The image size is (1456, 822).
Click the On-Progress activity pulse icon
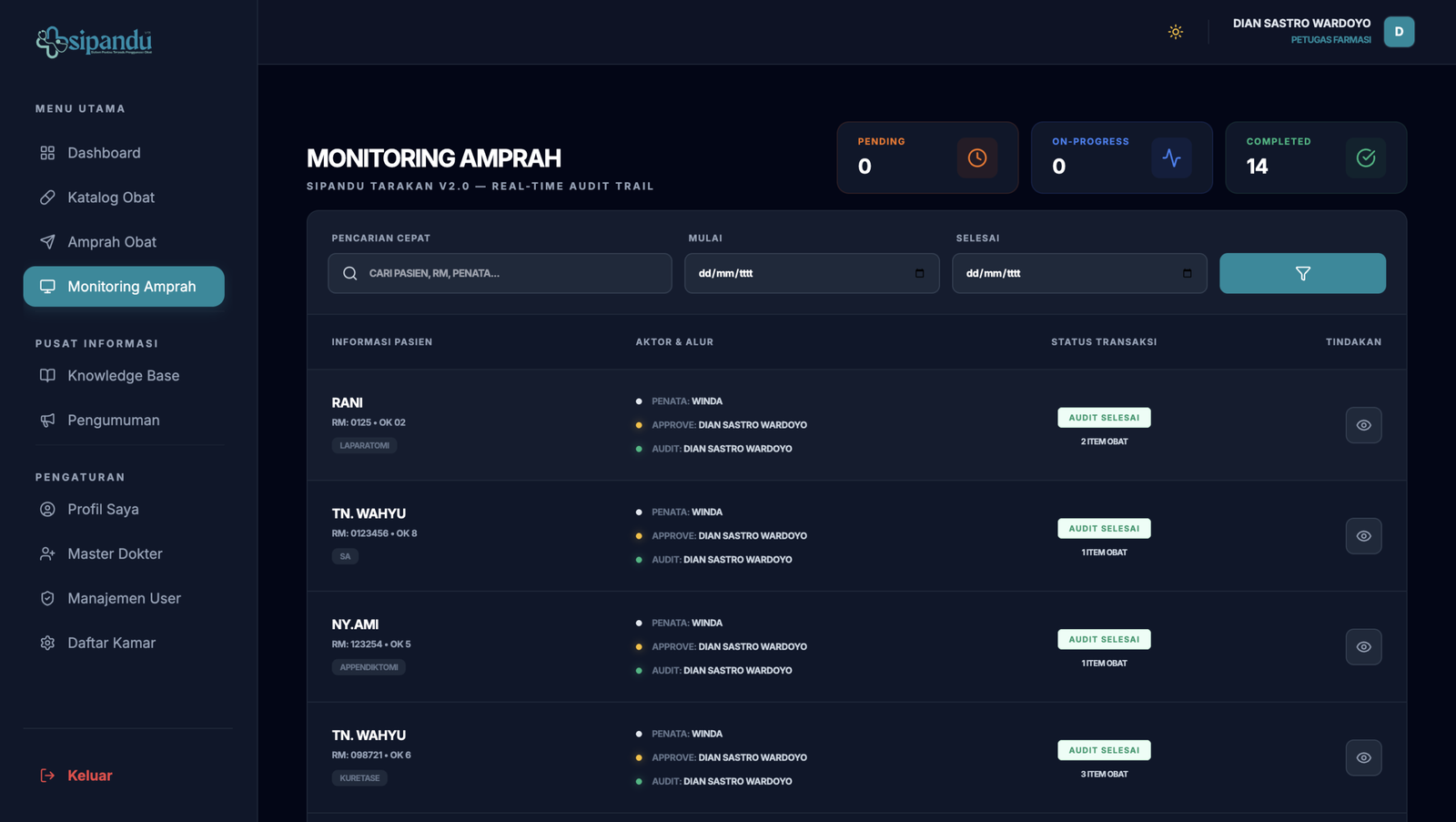click(x=1171, y=158)
